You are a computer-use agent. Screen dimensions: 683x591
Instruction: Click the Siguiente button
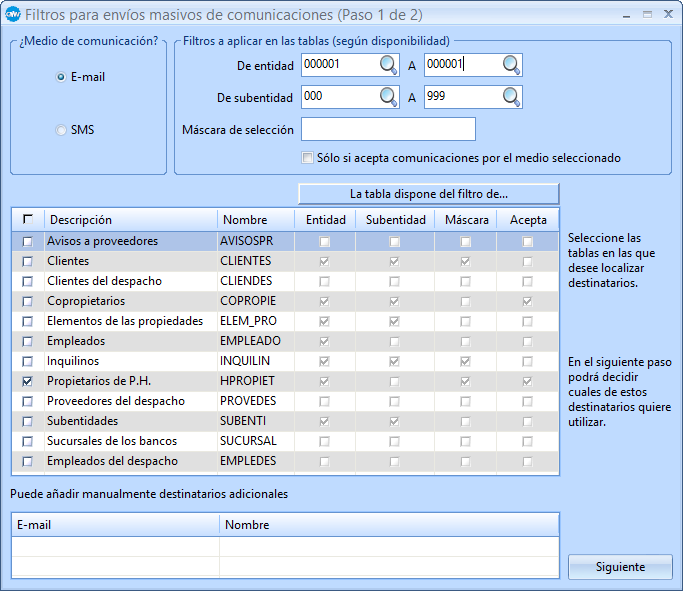(620, 567)
